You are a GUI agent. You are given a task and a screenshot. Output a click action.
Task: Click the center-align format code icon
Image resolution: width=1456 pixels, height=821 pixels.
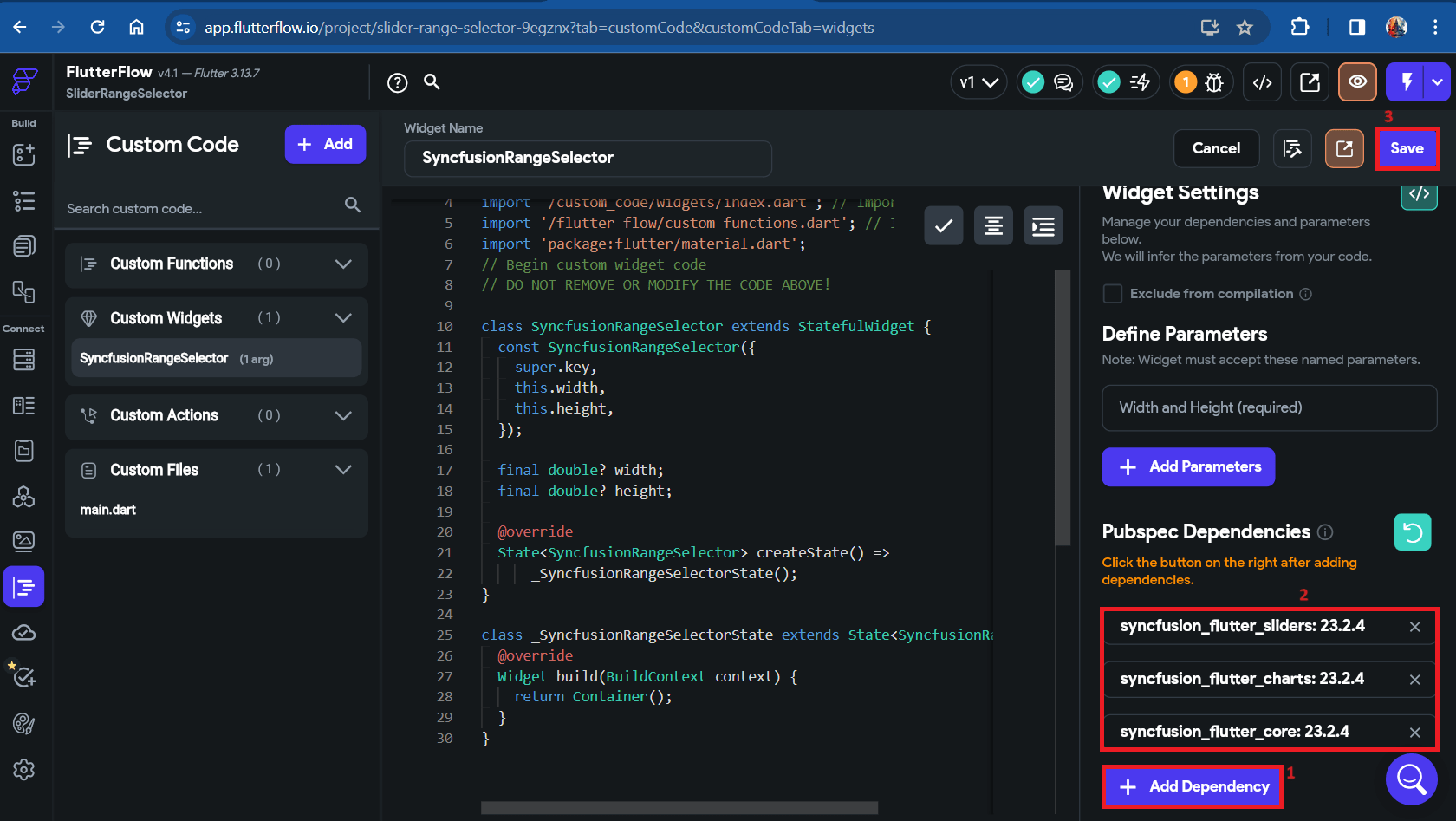tap(993, 226)
